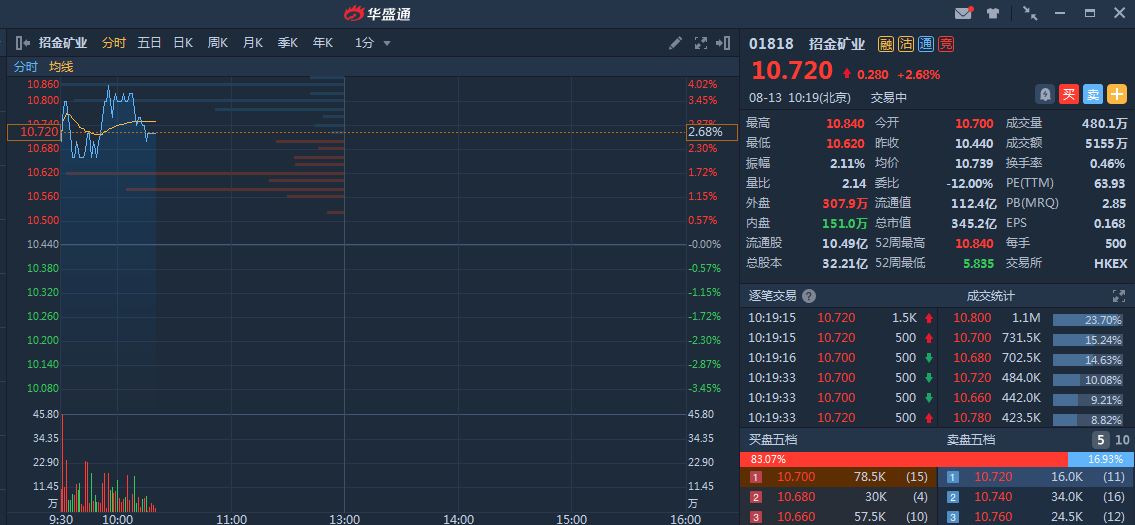Switch to 周K chart tab

pyautogui.click(x=218, y=43)
